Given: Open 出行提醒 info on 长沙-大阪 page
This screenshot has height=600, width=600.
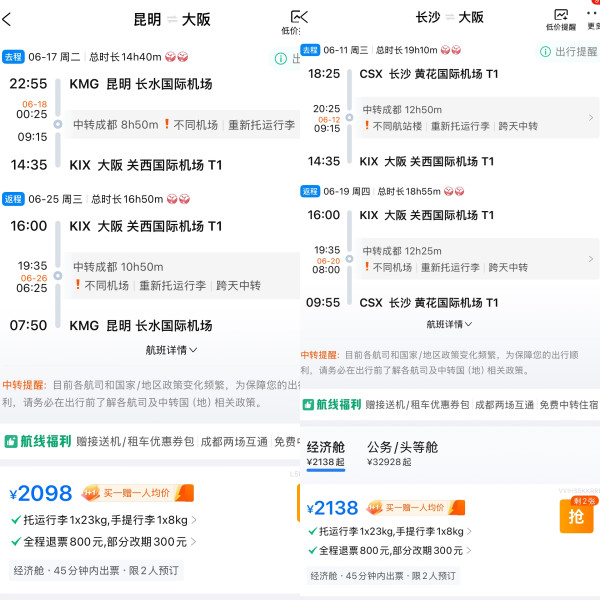Looking at the screenshot, I should [569, 51].
